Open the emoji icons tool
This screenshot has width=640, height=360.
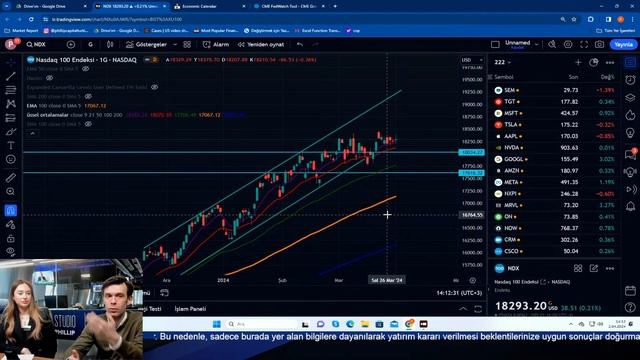11,159
